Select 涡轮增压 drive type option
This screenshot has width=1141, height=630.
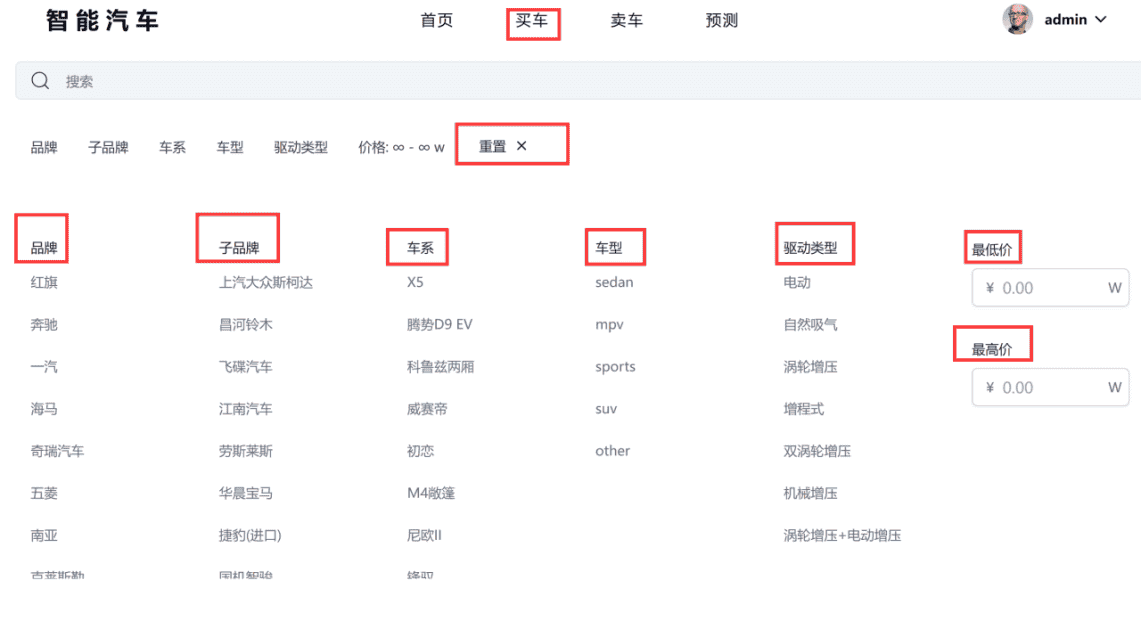(810, 367)
